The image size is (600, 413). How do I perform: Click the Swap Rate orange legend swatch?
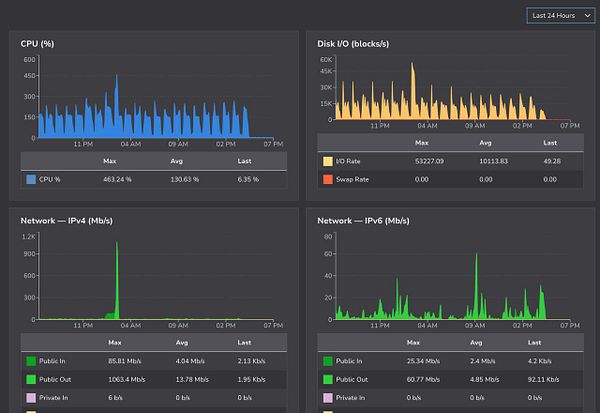coord(328,179)
